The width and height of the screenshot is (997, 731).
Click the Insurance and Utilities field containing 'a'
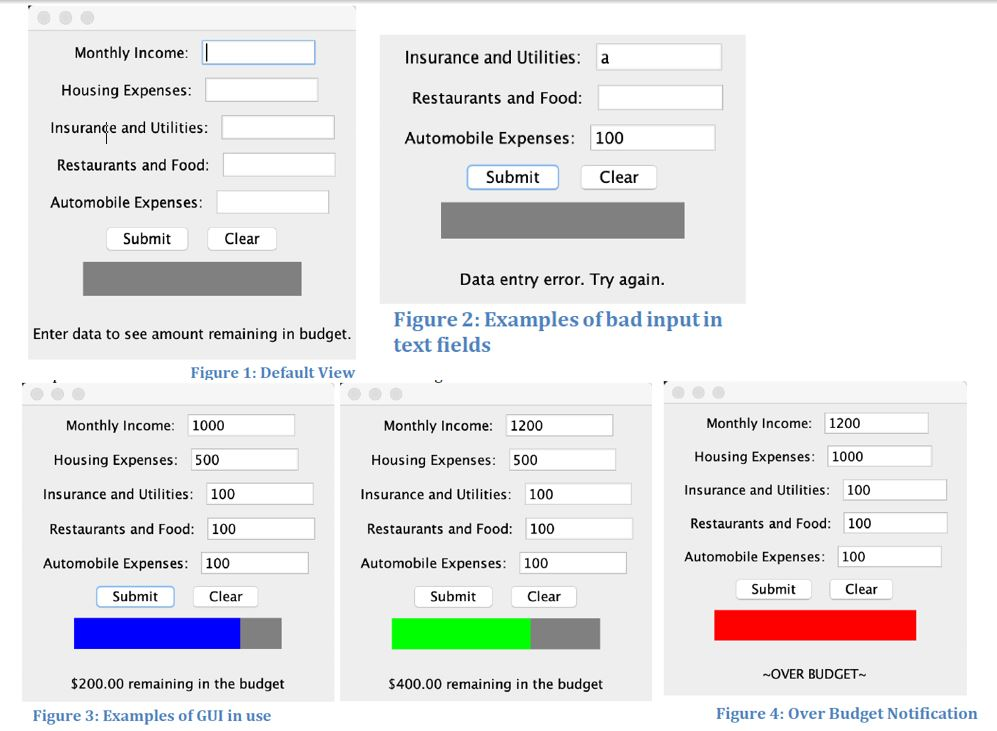click(x=659, y=57)
